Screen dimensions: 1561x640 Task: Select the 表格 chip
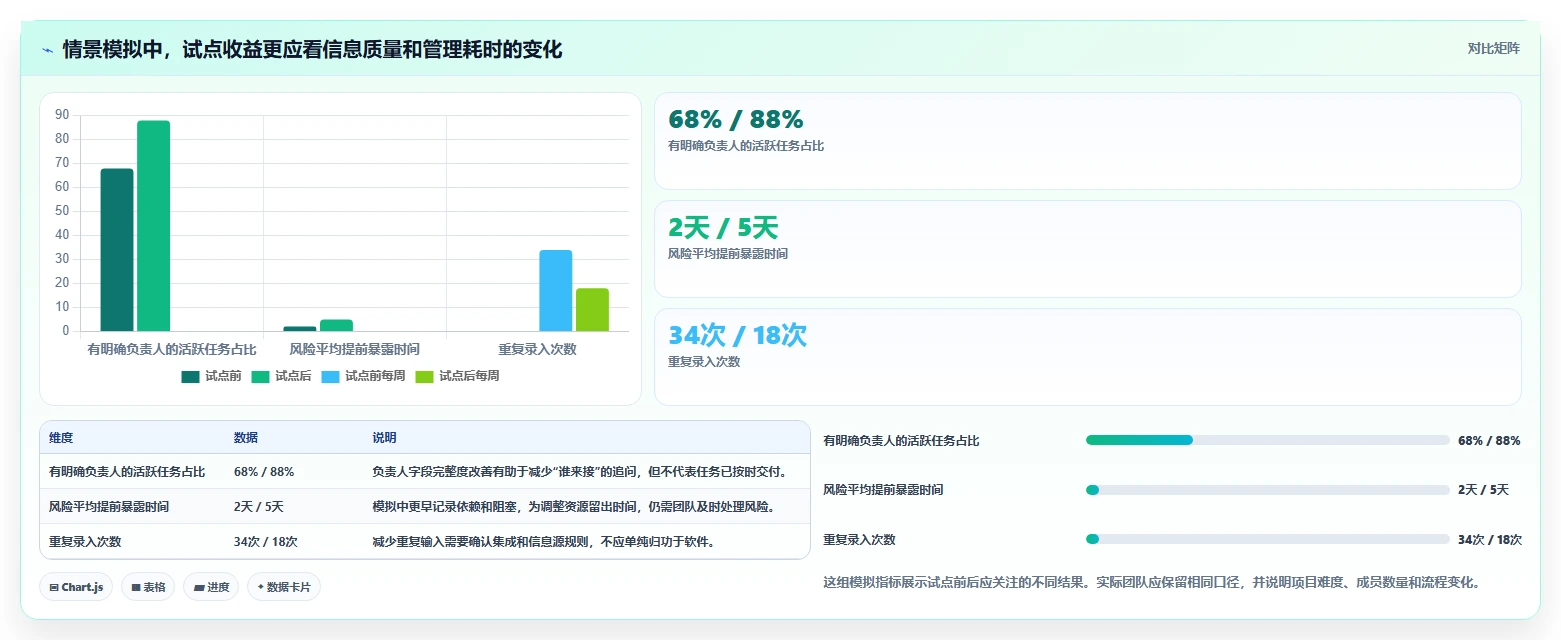pyautogui.click(x=148, y=587)
